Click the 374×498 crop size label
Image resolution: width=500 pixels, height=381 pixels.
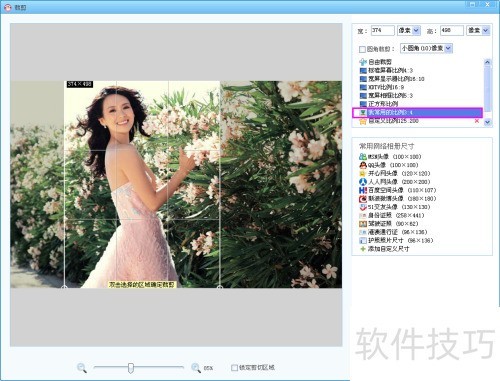(80, 84)
